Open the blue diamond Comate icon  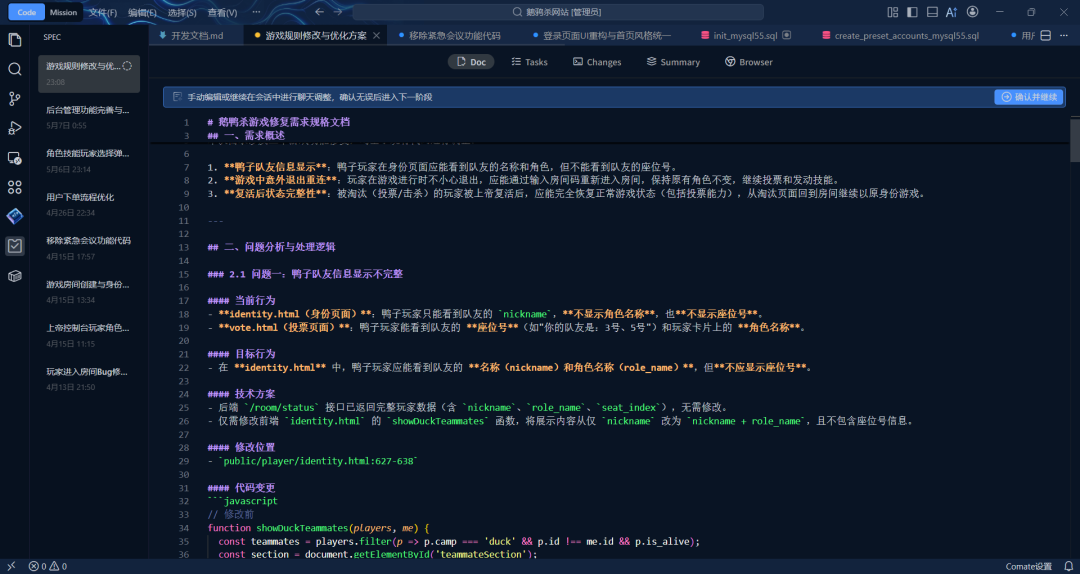tap(14, 216)
